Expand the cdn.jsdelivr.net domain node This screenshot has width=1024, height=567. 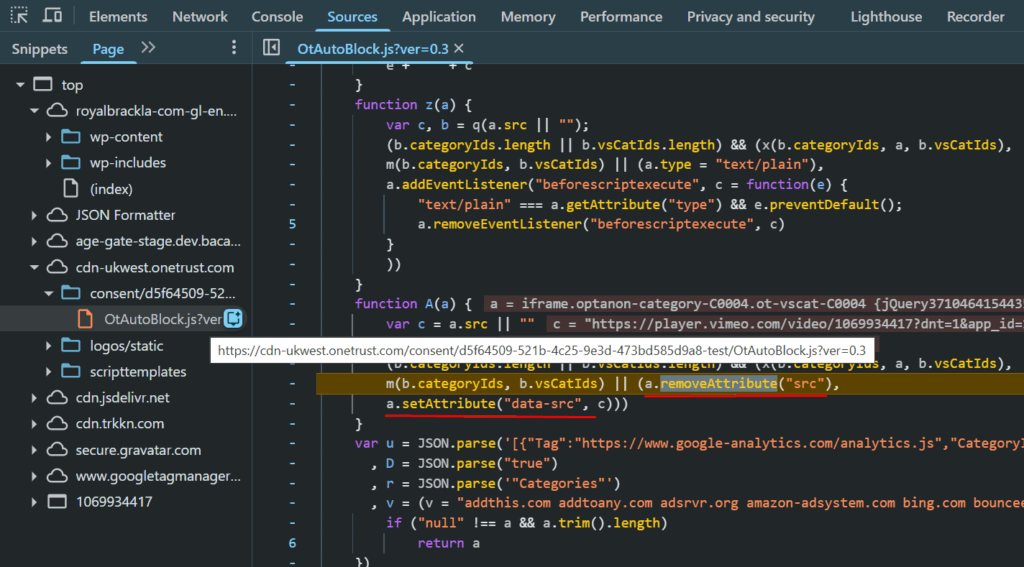tap(35, 398)
